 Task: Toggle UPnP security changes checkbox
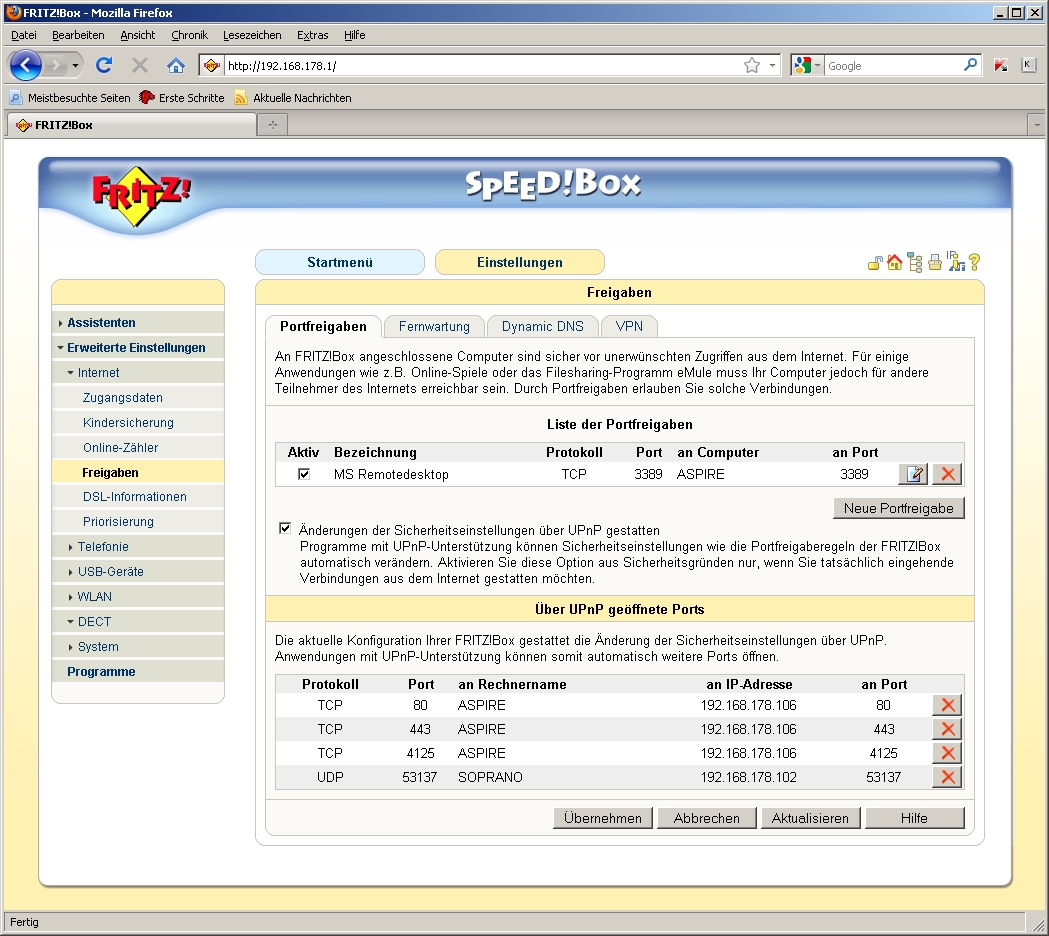(x=285, y=529)
